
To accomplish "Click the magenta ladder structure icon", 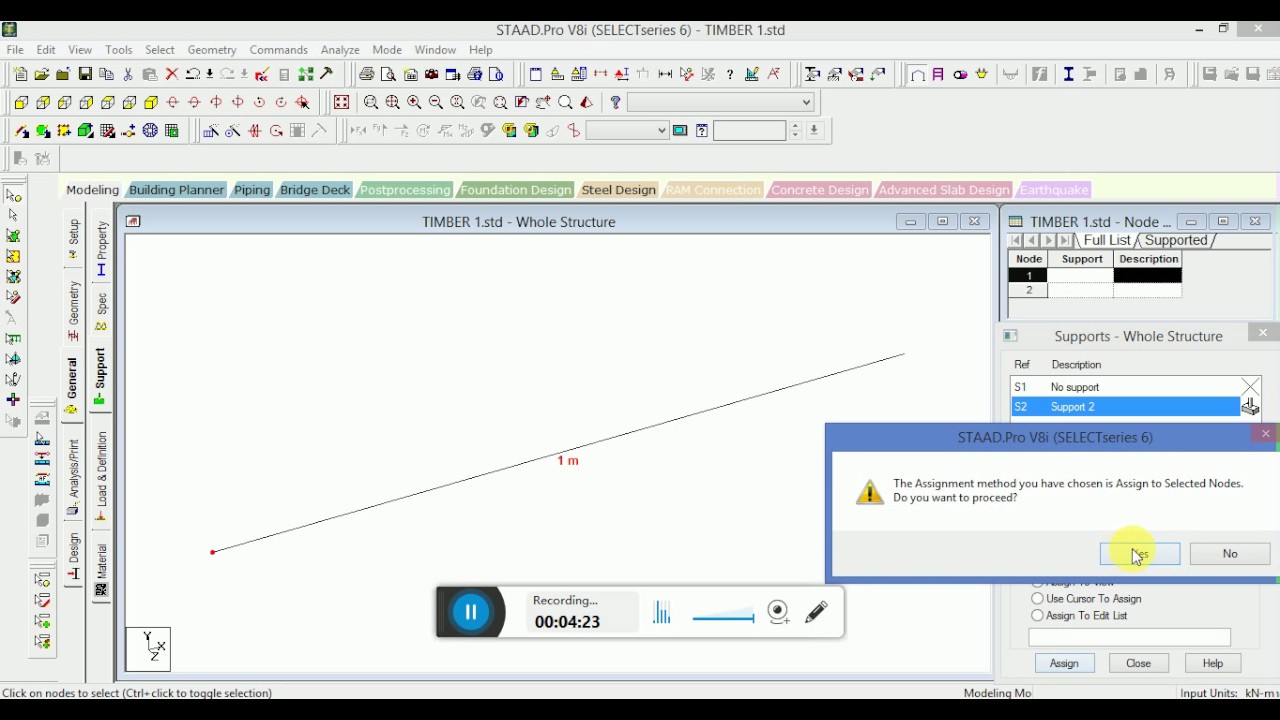I will point(938,74).
